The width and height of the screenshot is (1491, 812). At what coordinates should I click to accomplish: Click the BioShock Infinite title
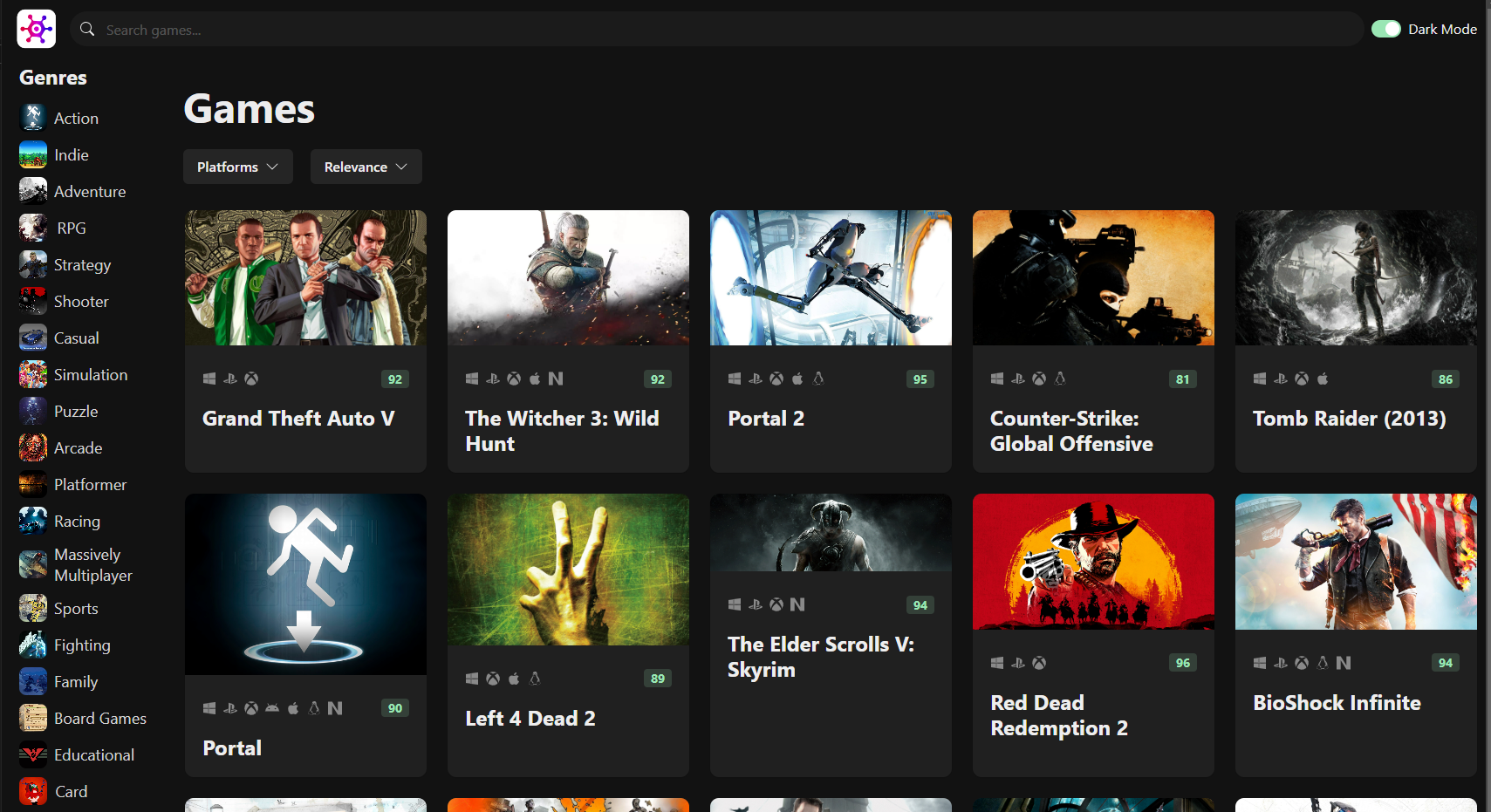tap(1337, 703)
